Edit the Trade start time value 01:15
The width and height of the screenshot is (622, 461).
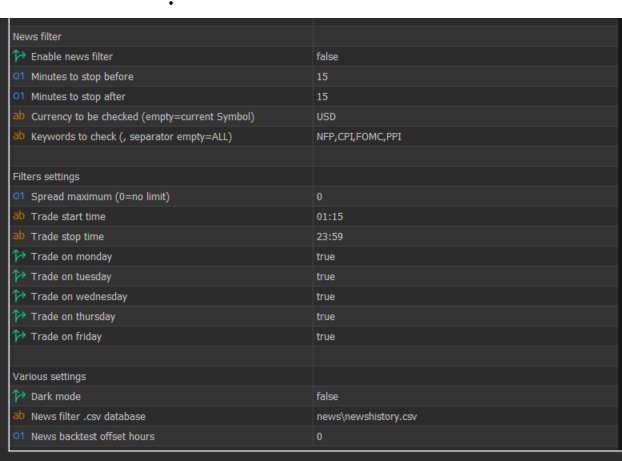tap(330, 217)
